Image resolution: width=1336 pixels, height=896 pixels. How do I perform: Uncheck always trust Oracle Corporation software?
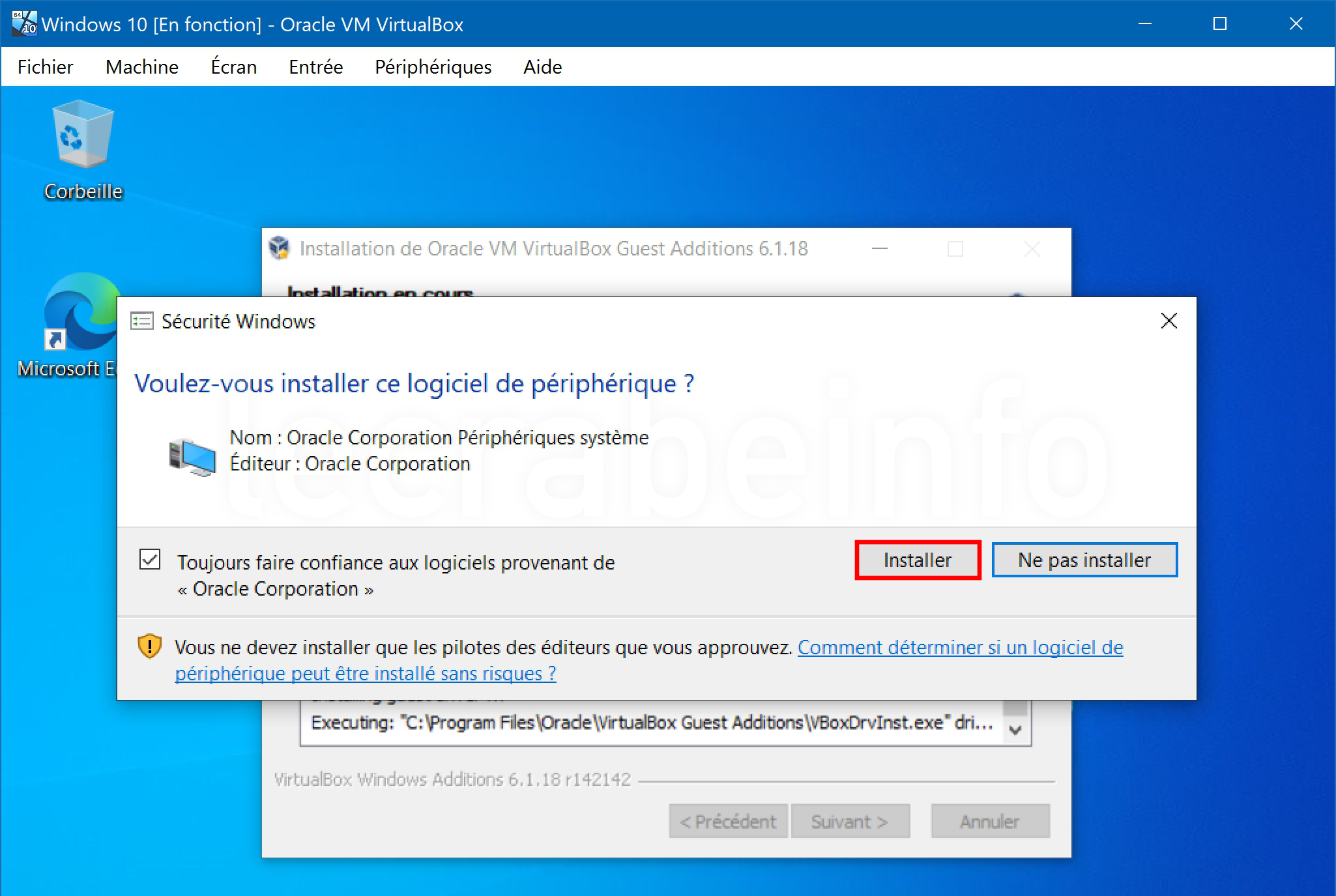click(150, 559)
